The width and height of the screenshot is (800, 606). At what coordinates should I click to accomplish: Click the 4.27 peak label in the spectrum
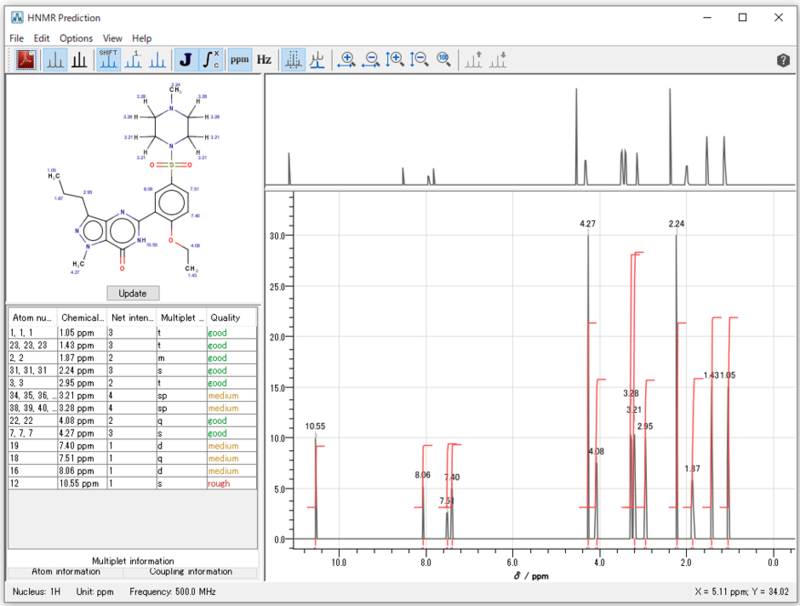coord(588,223)
